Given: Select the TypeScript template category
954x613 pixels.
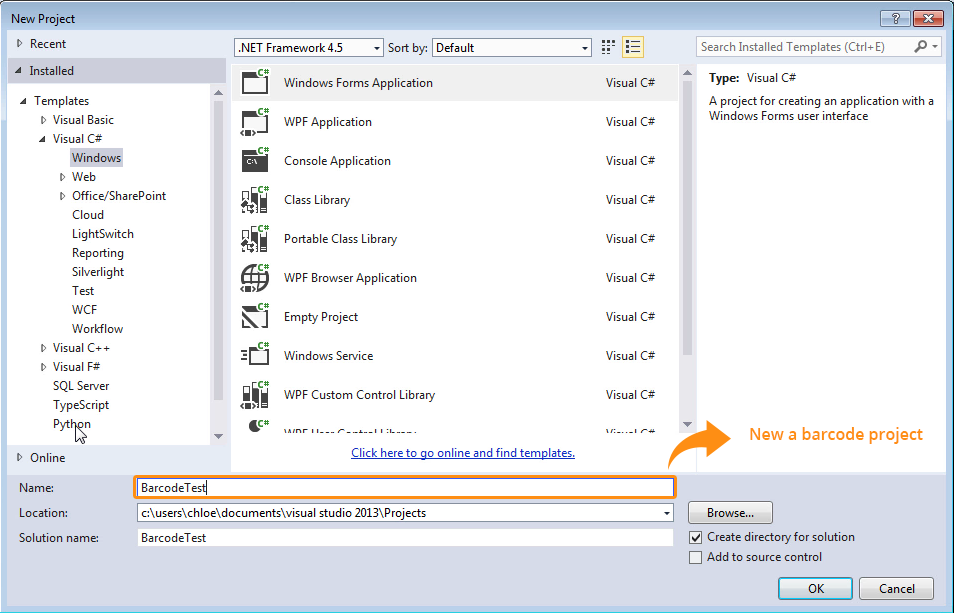Looking at the screenshot, I should (81, 405).
